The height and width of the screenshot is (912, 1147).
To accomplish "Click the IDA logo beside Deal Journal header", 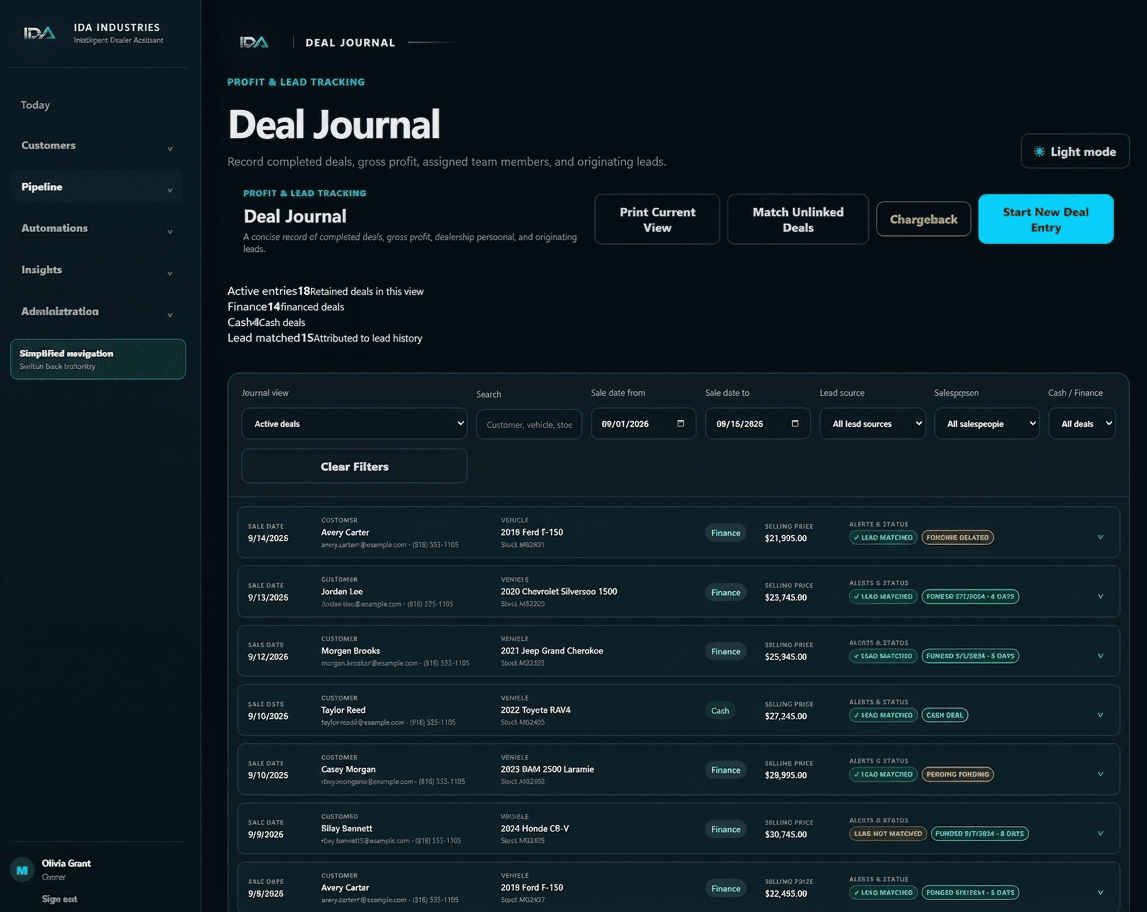I will [x=254, y=42].
